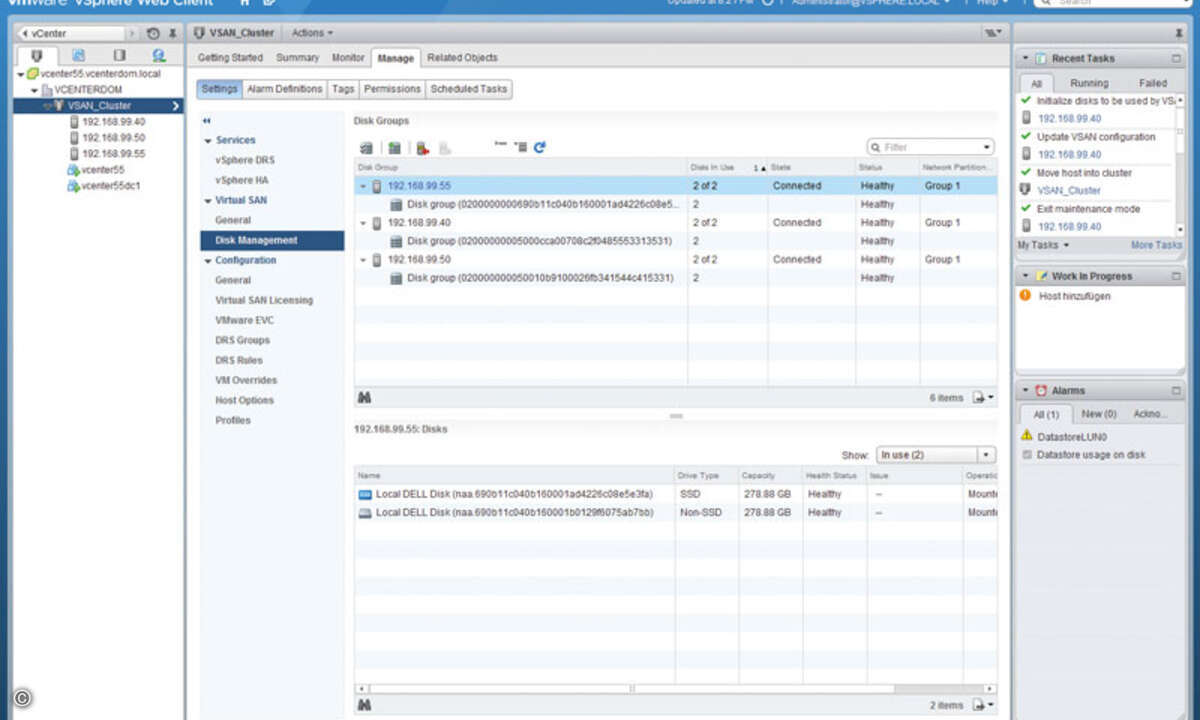Click in the disk groups Filter field
The image size is (1200, 720).
(931, 147)
